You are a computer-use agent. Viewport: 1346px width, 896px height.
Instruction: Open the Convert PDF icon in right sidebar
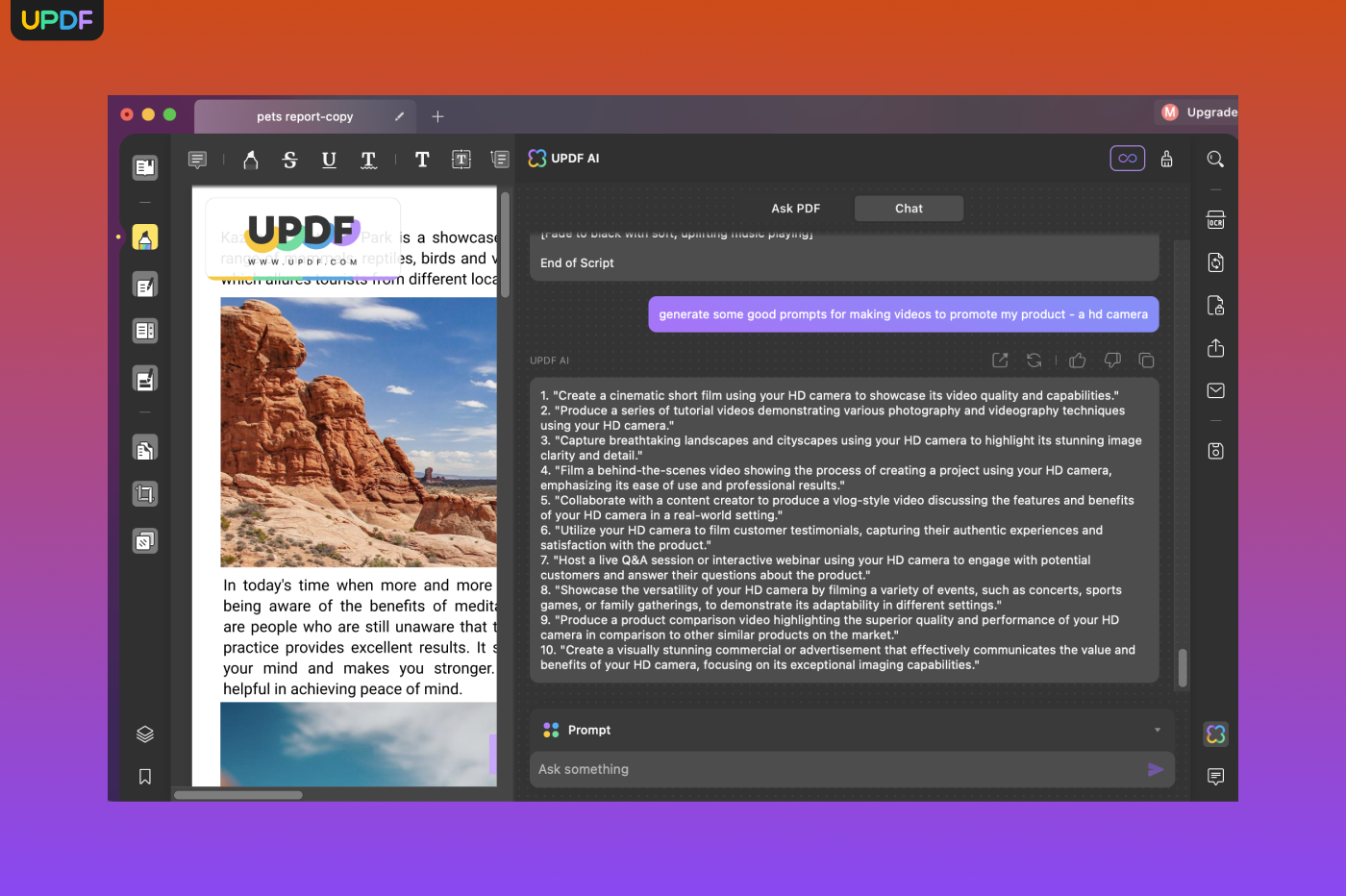pos(1215,262)
